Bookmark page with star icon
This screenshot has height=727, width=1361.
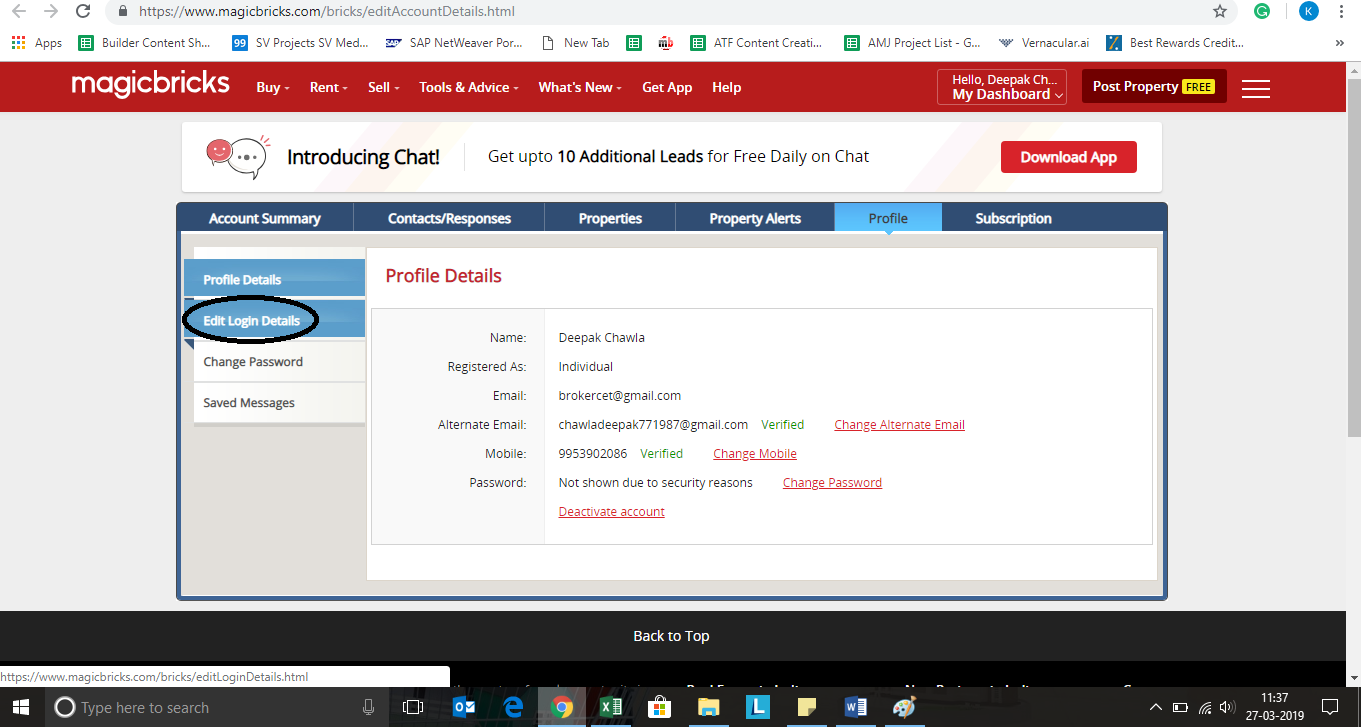[1219, 12]
